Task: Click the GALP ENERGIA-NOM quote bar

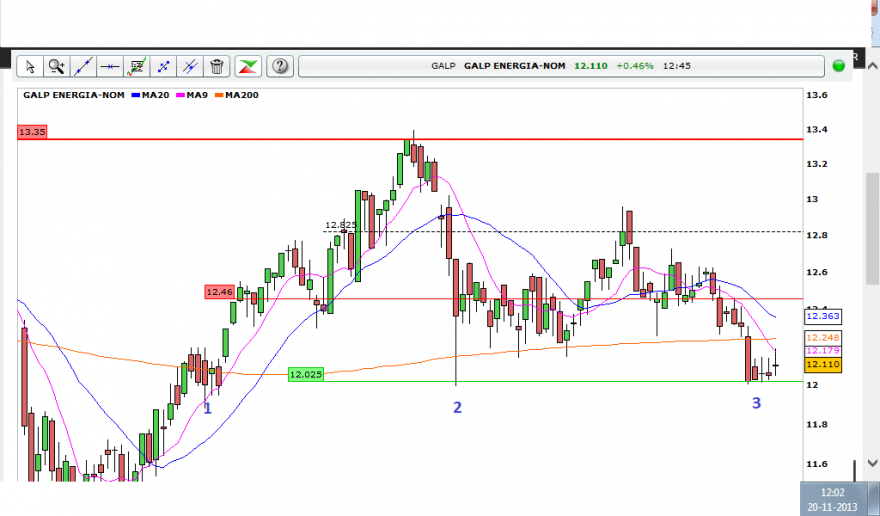Action: click(561, 66)
